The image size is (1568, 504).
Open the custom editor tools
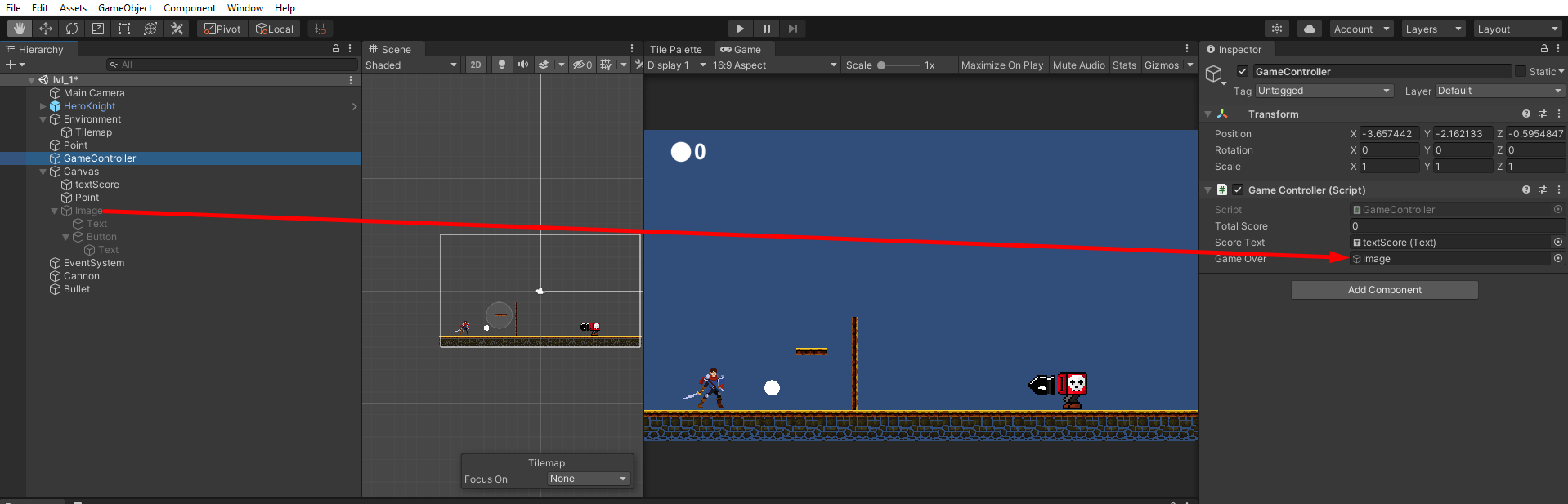click(x=177, y=29)
